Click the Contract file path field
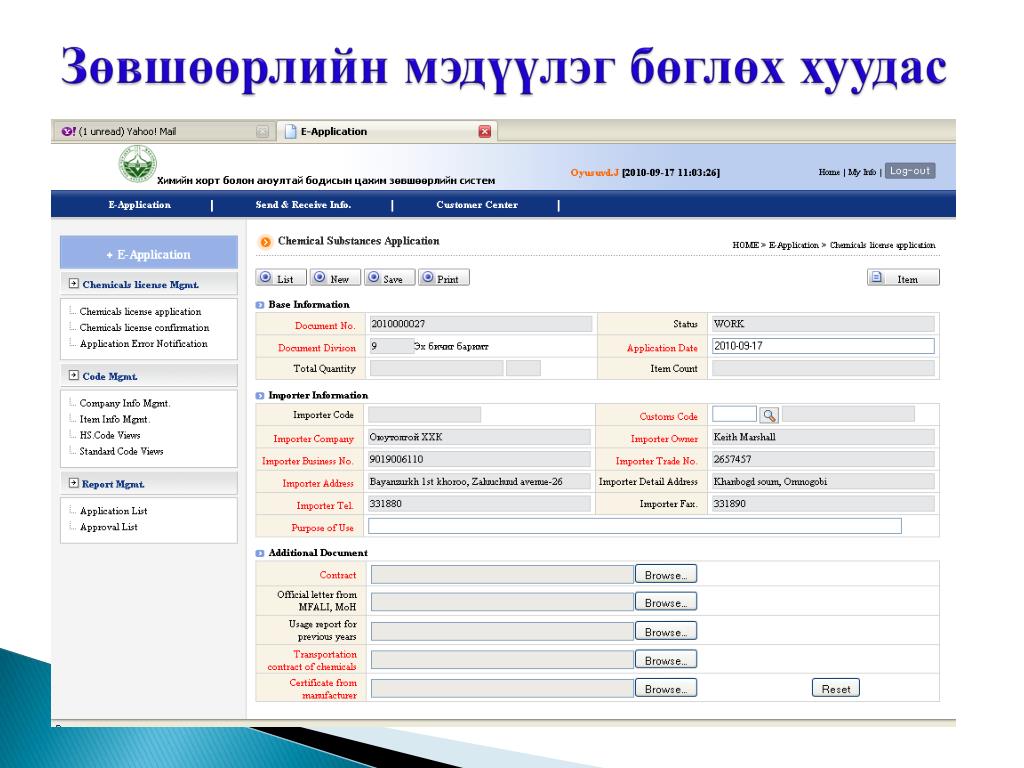The image size is (1024, 768). [x=502, y=575]
